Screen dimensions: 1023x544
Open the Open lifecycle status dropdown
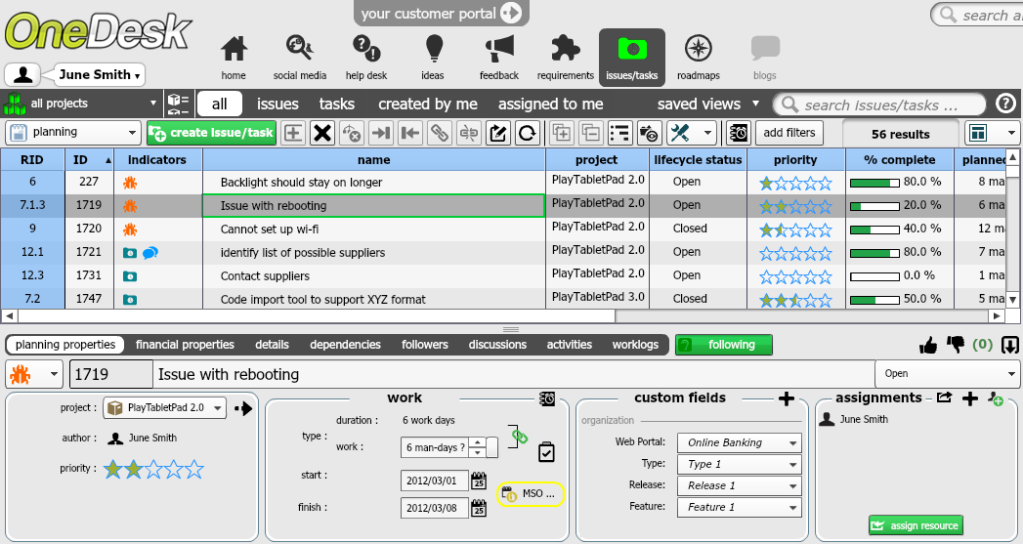[949, 374]
